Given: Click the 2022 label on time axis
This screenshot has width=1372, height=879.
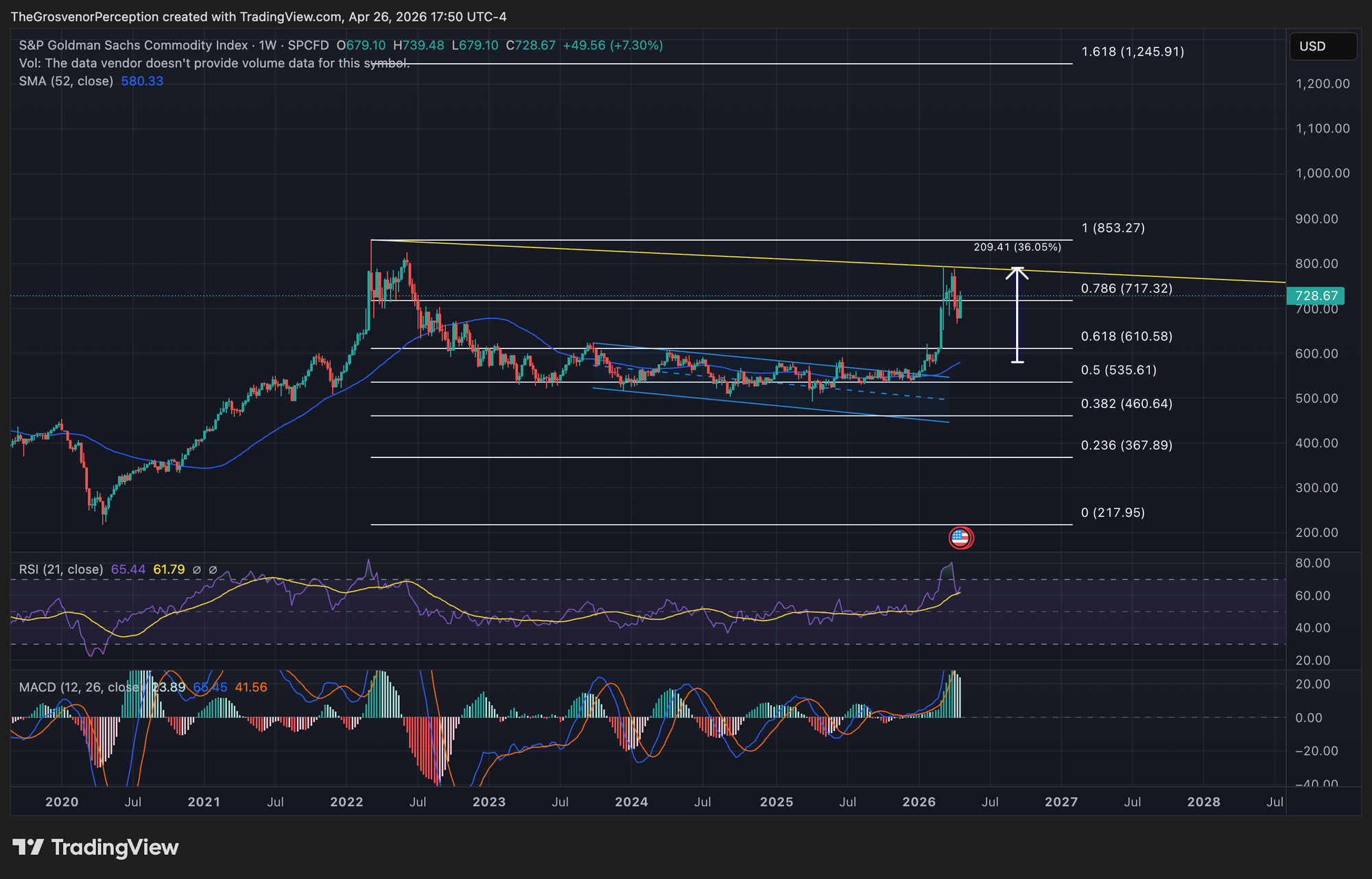Looking at the screenshot, I should [x=346, y=802].
